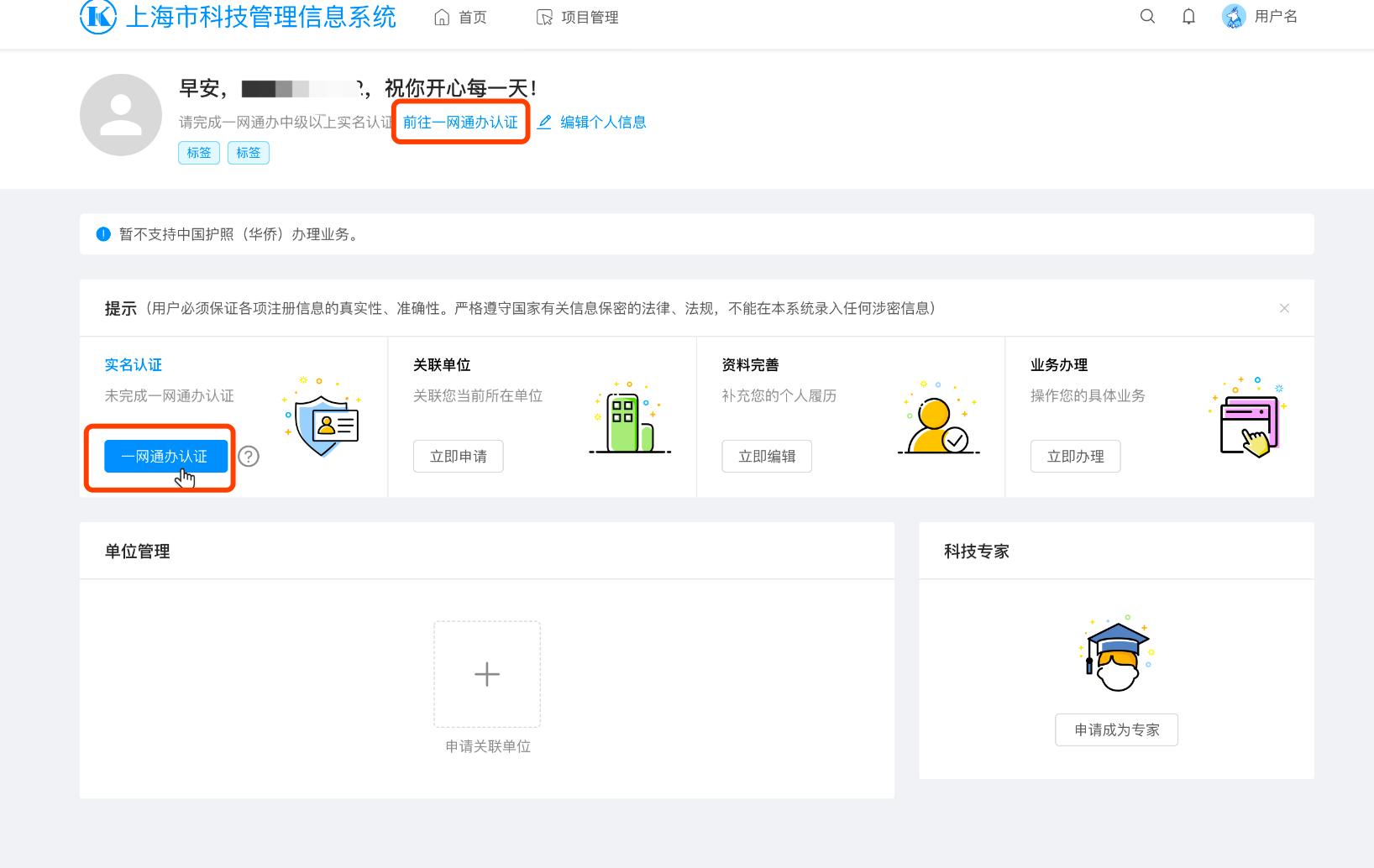This screenshot has height=868, width=1374.
Task: Click the pencil edit icon beside 编辑个人信息
Action: click(x=545, y=123)
